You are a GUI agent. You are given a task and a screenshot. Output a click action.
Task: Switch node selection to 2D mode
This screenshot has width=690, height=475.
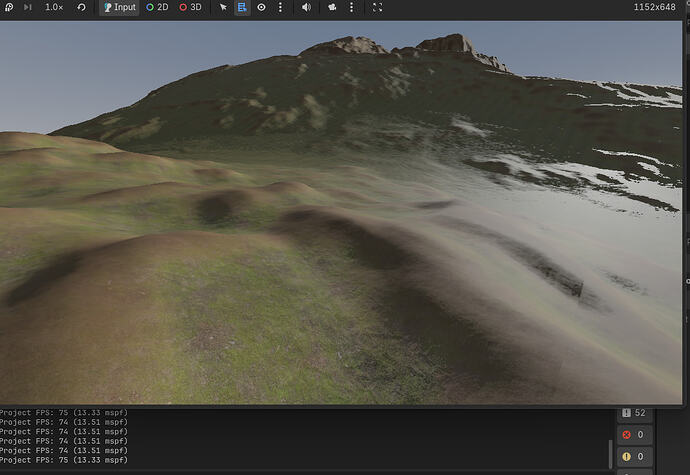[x=157, y=7]
